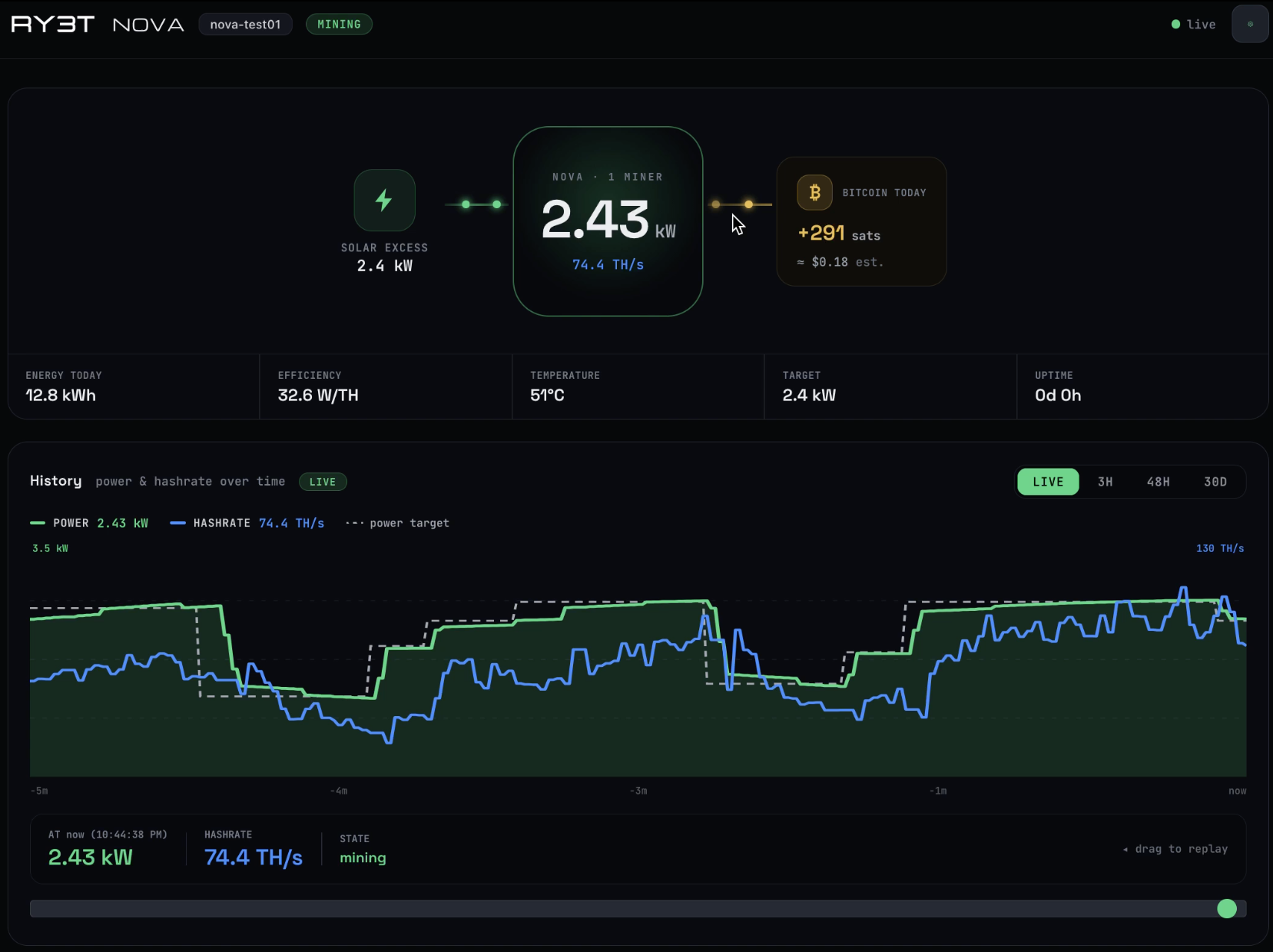Click the -5m time axis label

click(x=39, y=791)
